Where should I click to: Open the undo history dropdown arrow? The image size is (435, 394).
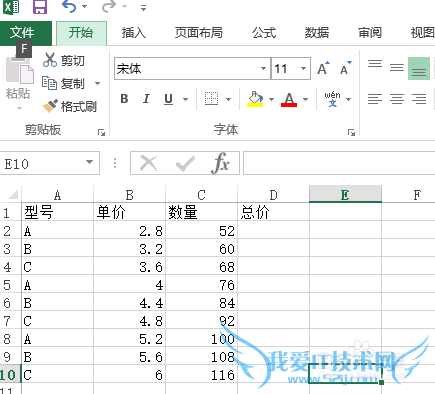click(x=85, y=7)
